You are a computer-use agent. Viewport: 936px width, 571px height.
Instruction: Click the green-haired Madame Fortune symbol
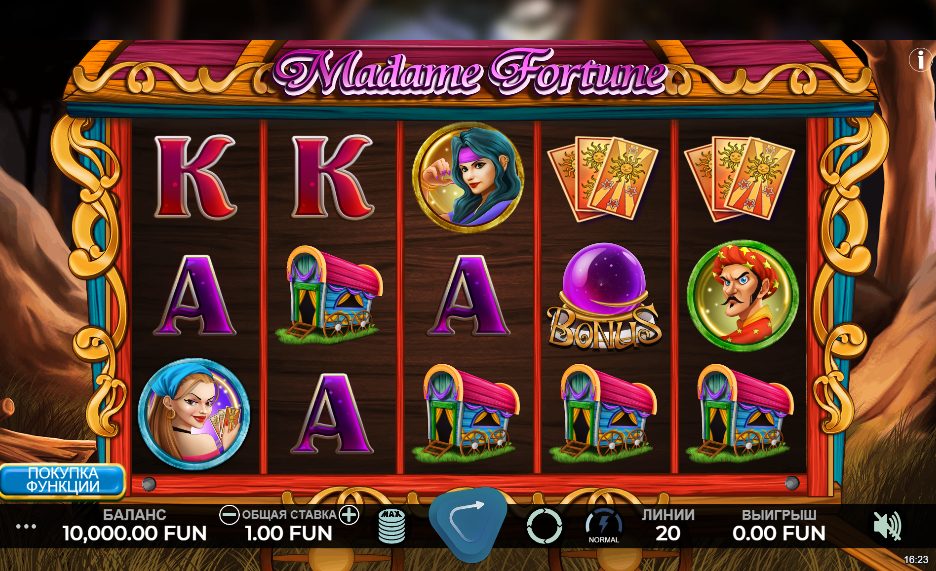468,177
